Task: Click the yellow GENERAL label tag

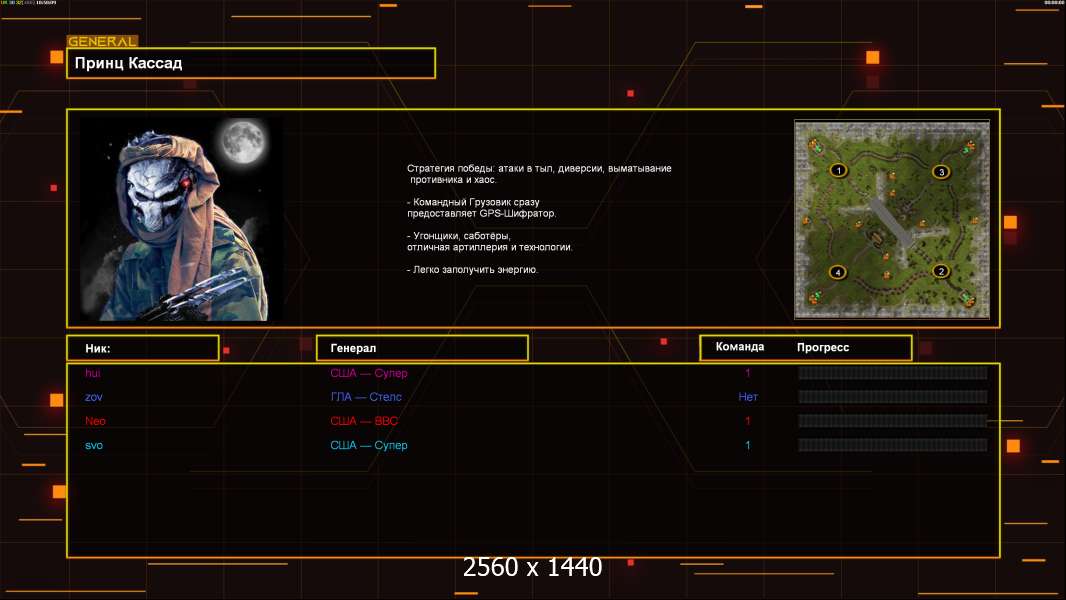Action: click(x=102, y=42)
